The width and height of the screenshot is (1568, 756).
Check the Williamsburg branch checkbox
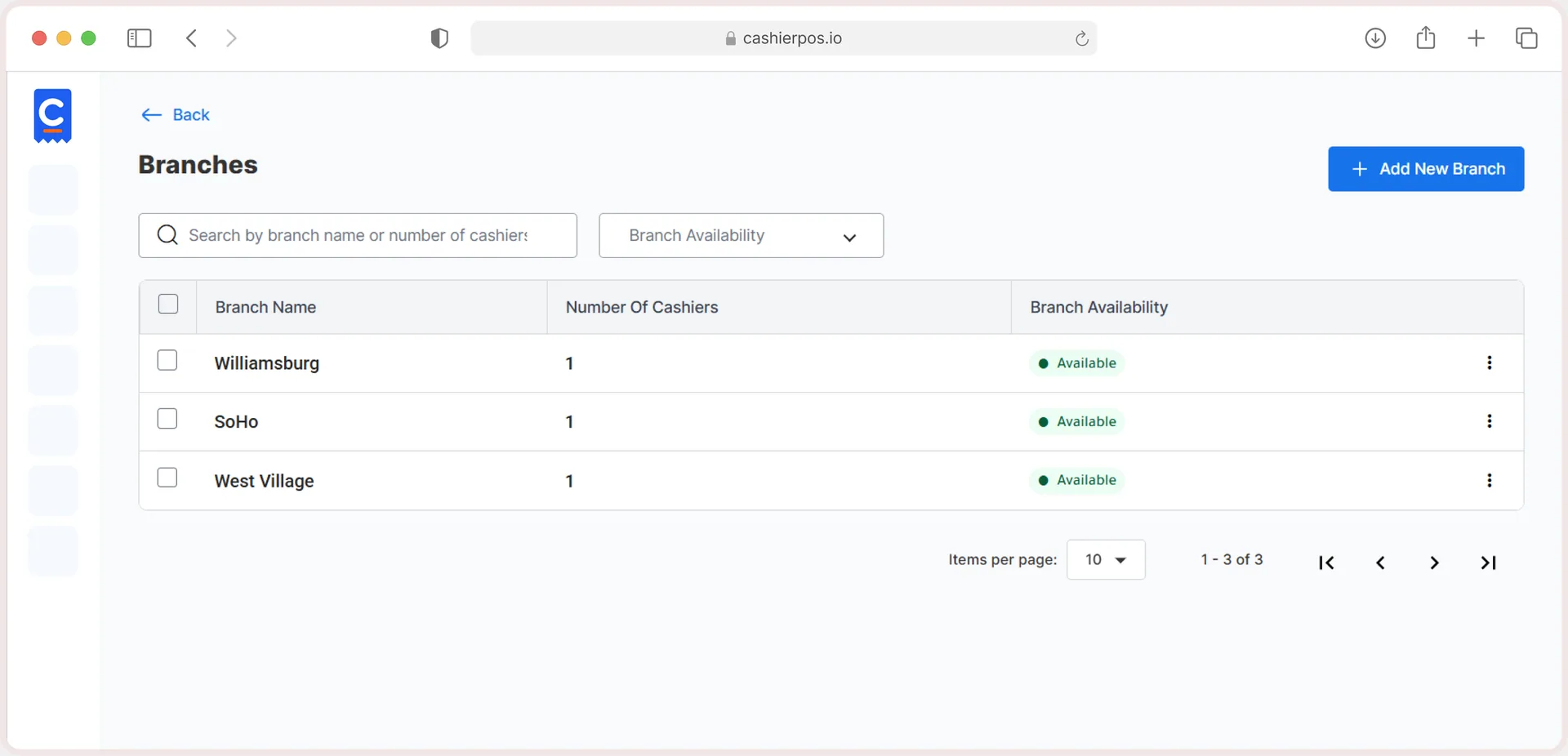pos(167,360)
